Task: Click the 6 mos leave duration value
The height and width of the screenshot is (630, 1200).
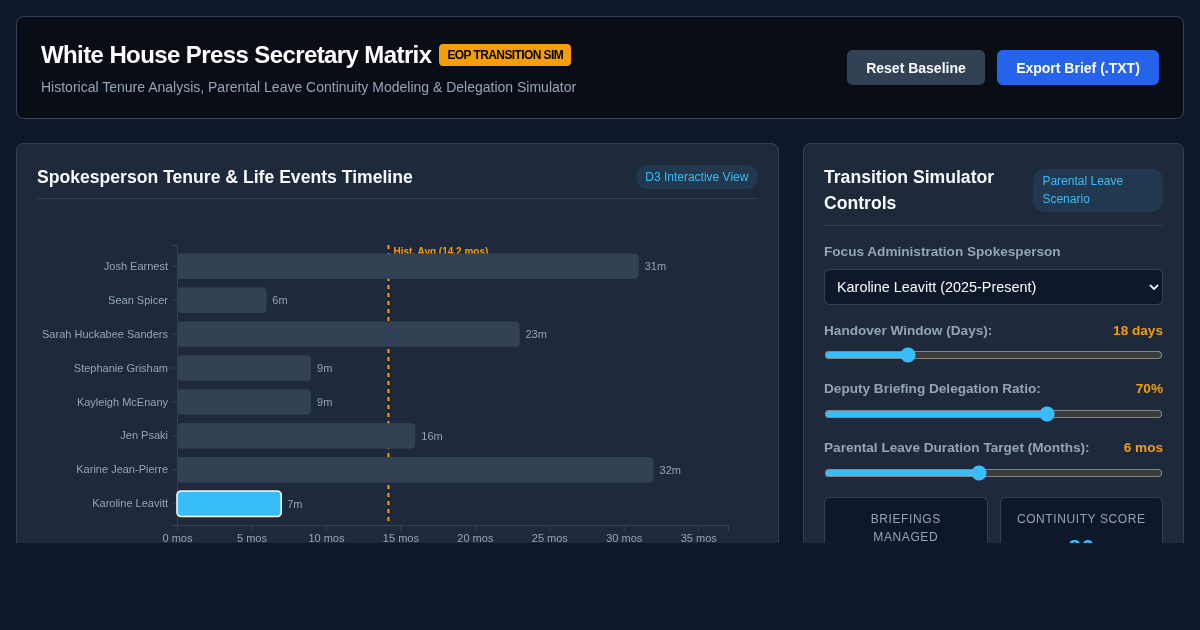Action: click(1143, 448)
